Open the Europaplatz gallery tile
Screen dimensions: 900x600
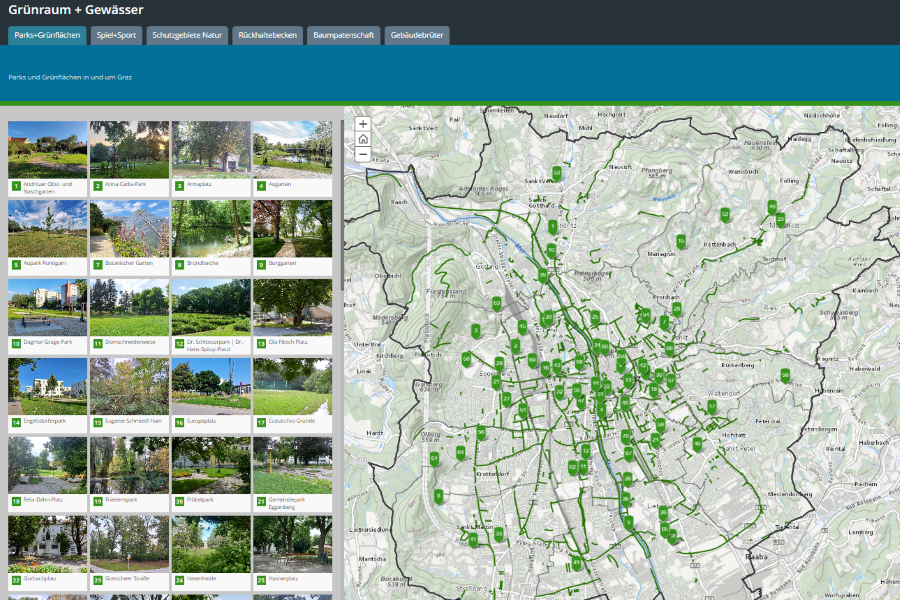(x=211, y=387)
